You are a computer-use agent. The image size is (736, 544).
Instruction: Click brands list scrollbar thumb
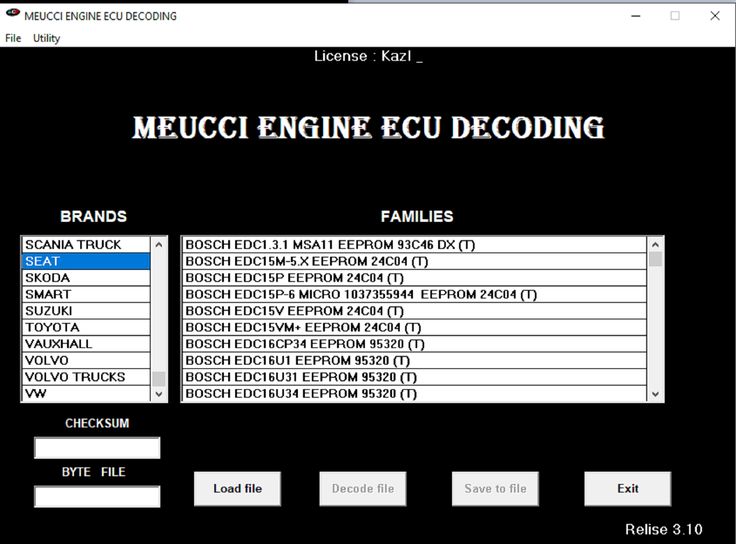coord(159,378)
